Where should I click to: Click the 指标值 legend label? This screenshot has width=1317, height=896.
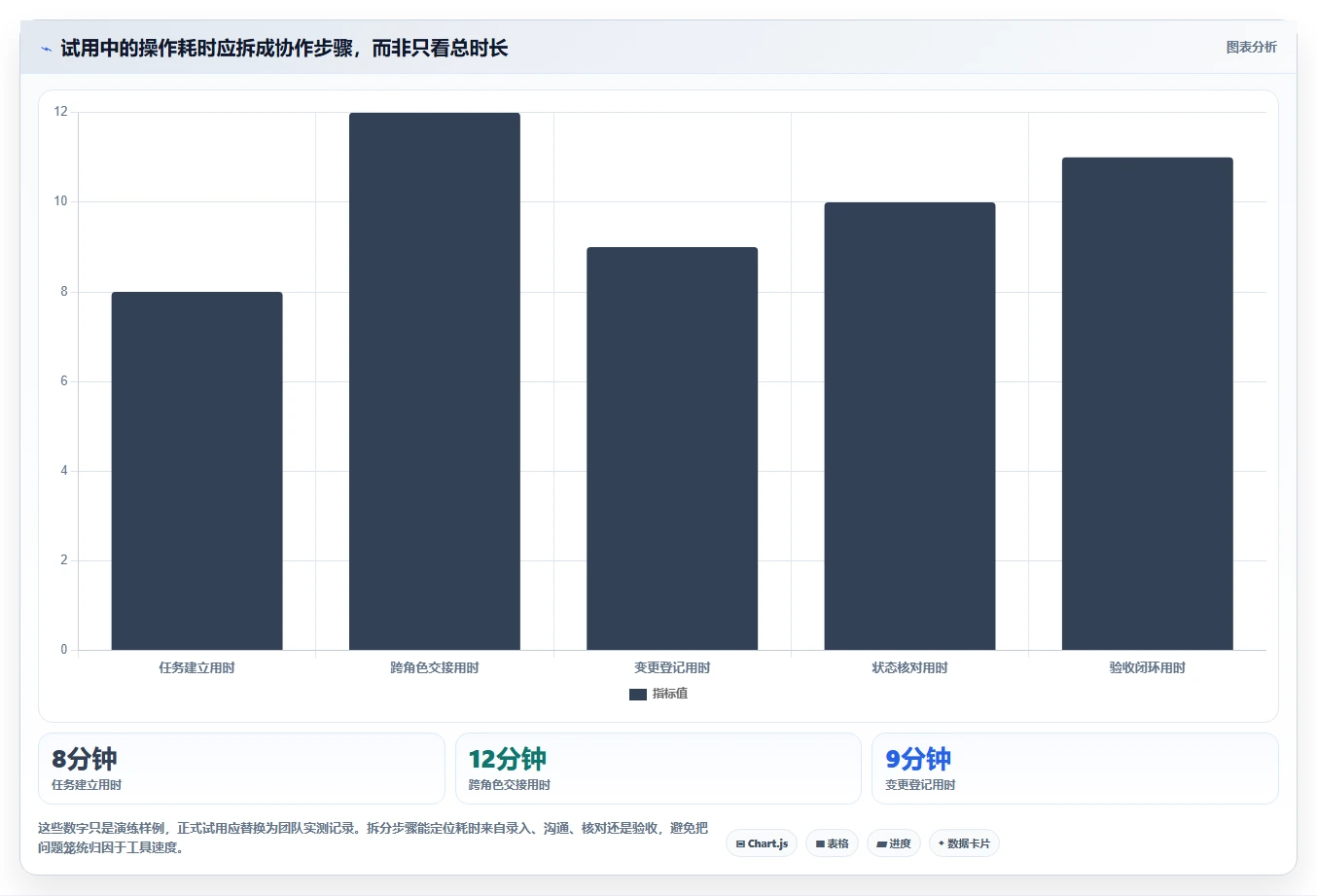point(670,694)
